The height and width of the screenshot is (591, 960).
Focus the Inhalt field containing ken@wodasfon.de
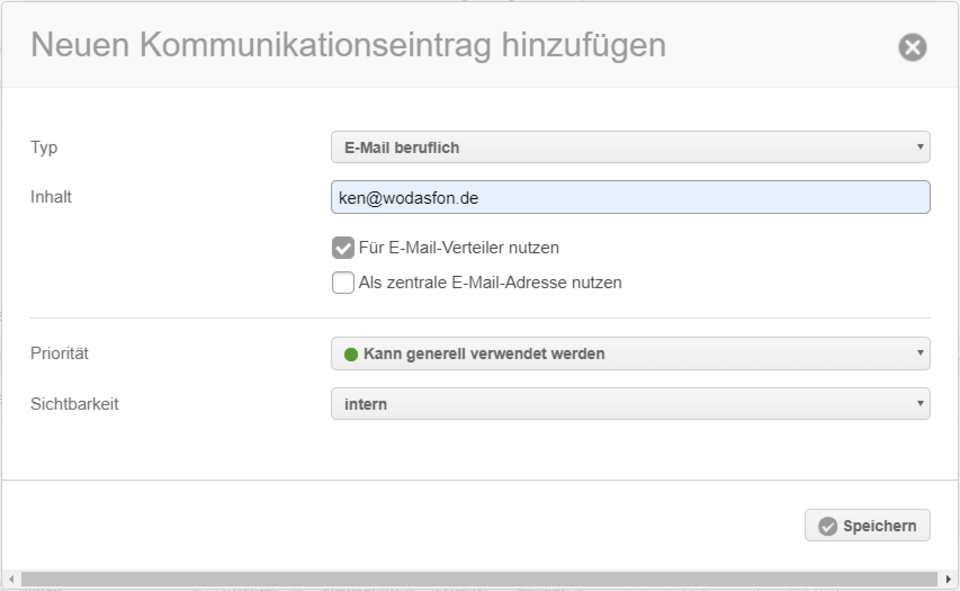click(631, 197)
